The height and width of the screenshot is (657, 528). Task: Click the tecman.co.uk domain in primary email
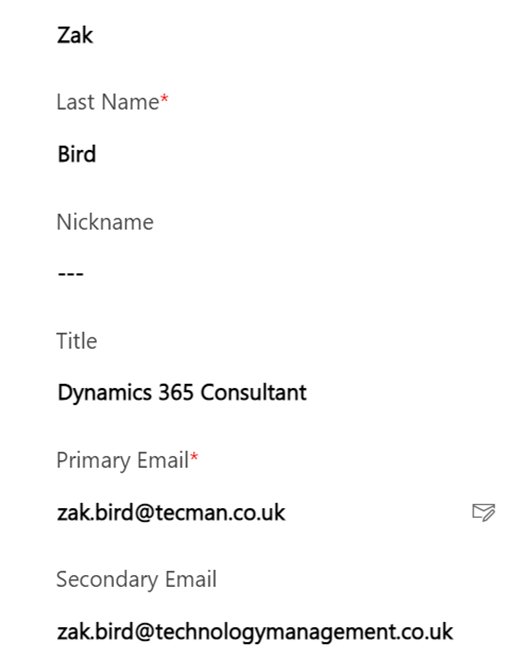(x=220, y=512)
